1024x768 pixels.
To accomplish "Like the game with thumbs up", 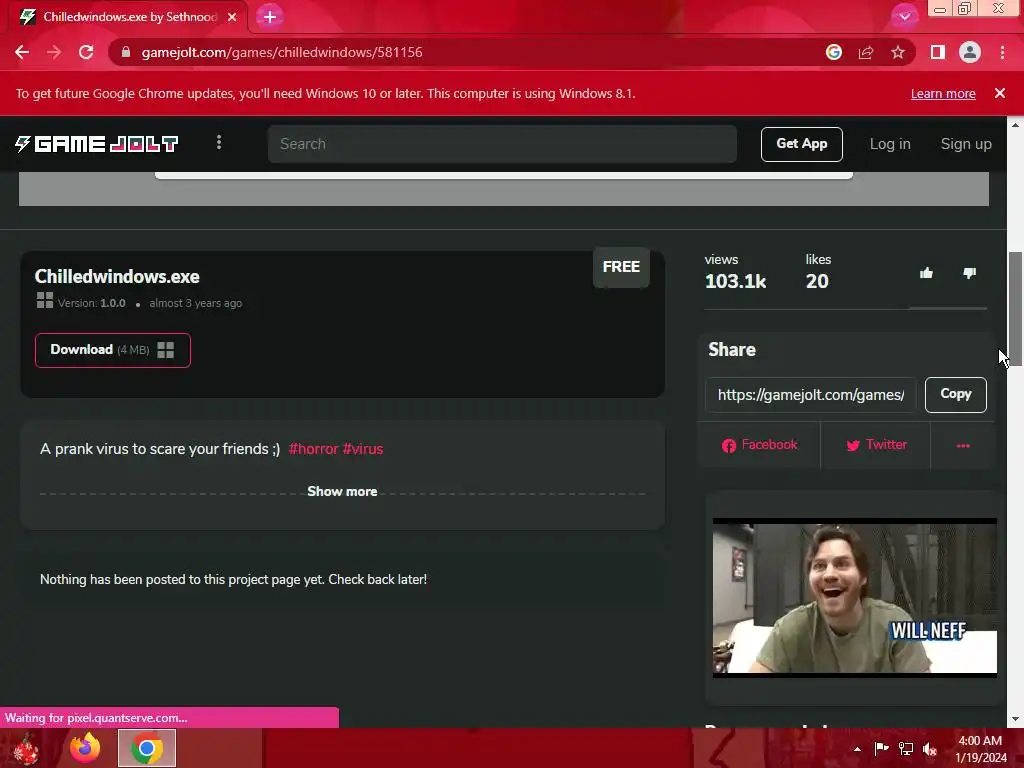I will 926,274.
